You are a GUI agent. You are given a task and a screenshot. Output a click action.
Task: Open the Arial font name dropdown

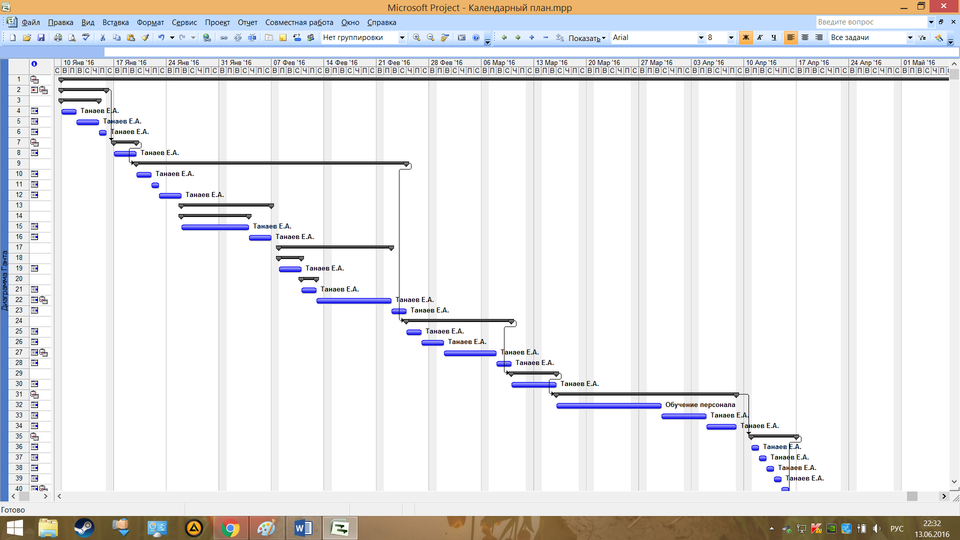coord(701,38)
